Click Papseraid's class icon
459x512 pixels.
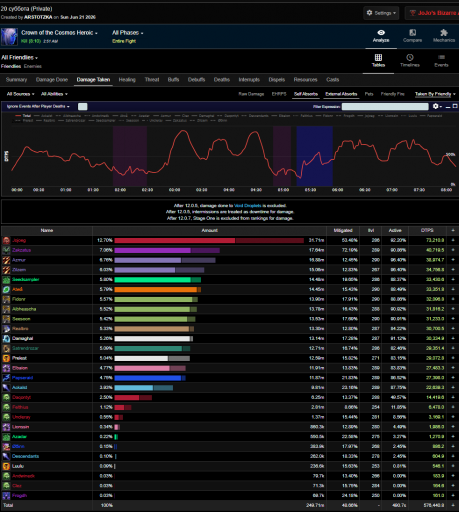[x=6, y=378]
